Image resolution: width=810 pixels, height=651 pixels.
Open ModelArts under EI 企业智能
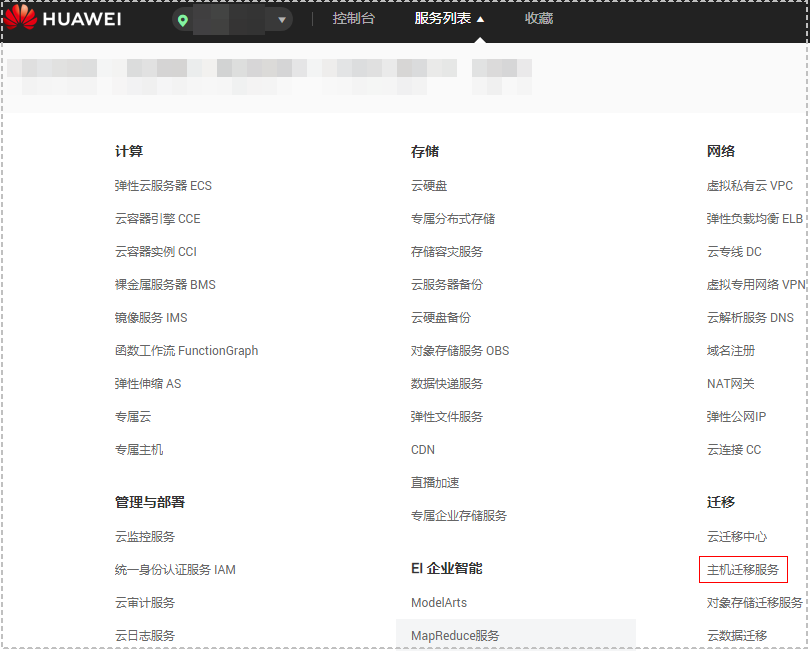click(439, 603)
